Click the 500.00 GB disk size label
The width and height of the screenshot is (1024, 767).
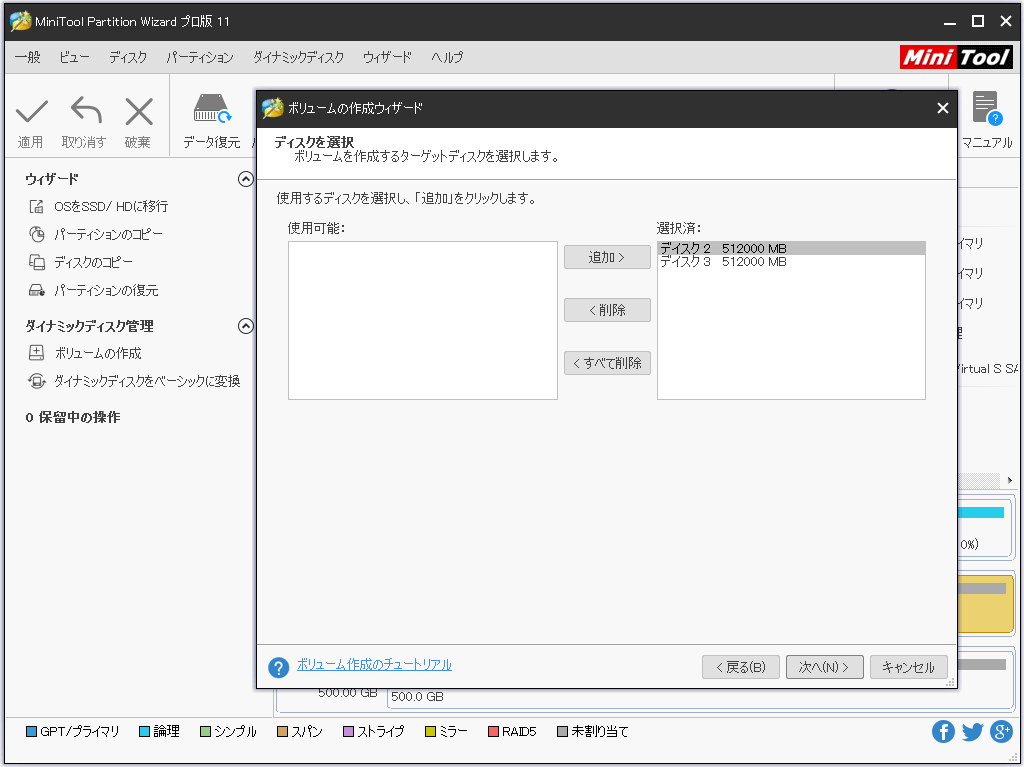tap(347, 693)
